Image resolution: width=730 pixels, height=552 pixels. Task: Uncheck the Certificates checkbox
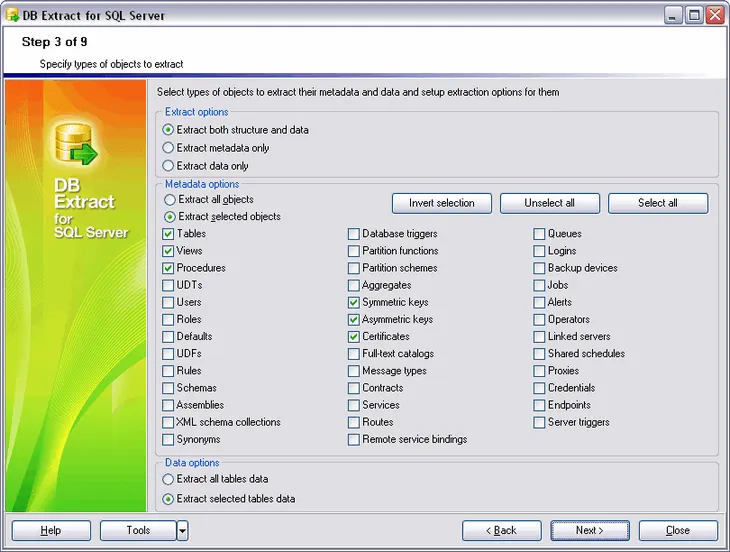[354, 337]
